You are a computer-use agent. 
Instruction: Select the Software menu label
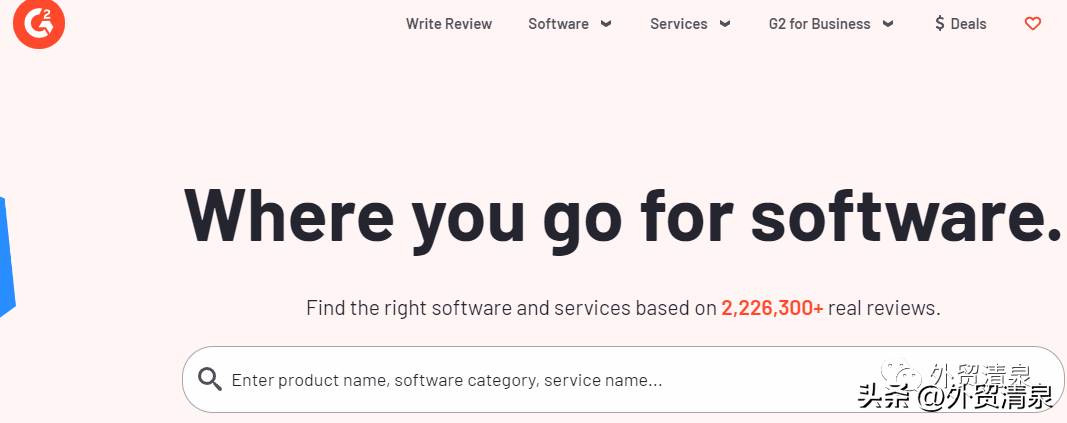558,24
